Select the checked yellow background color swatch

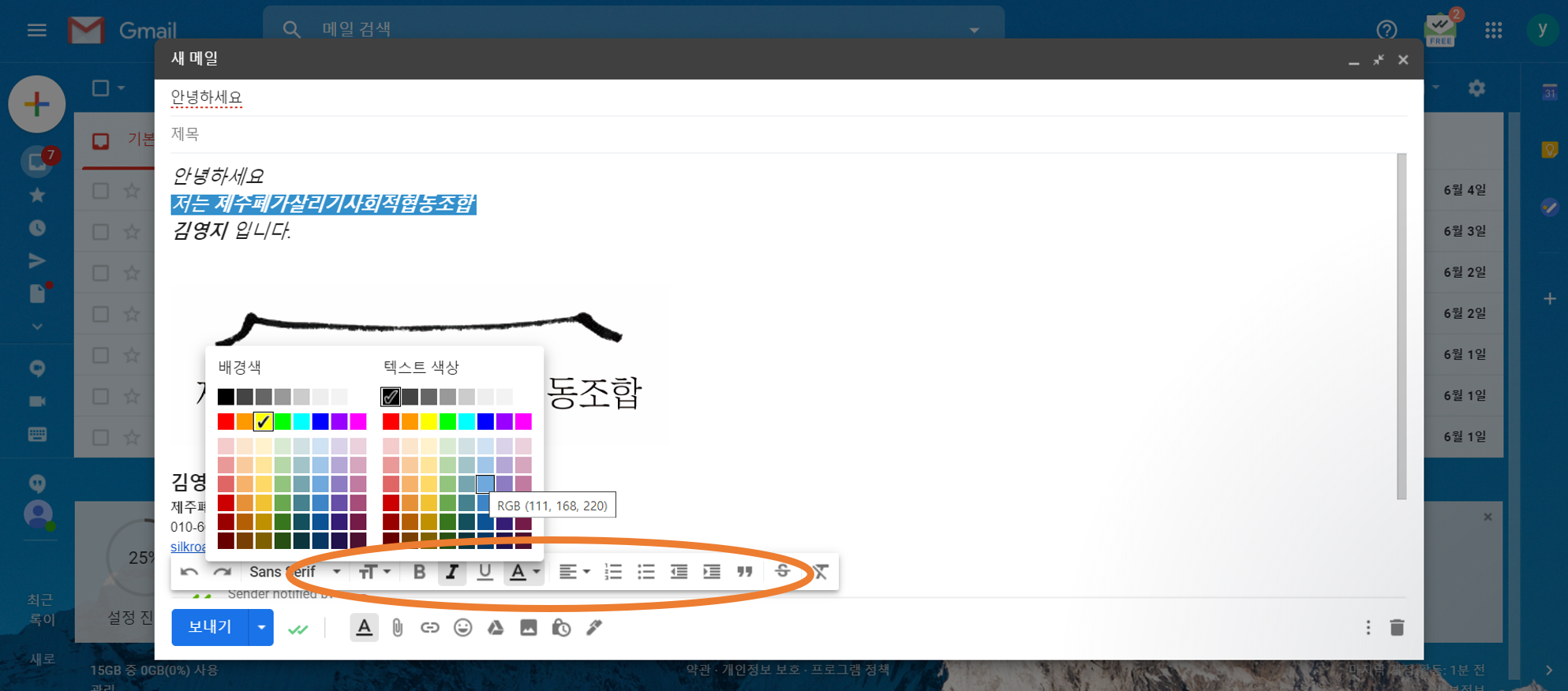coord(264,422)
